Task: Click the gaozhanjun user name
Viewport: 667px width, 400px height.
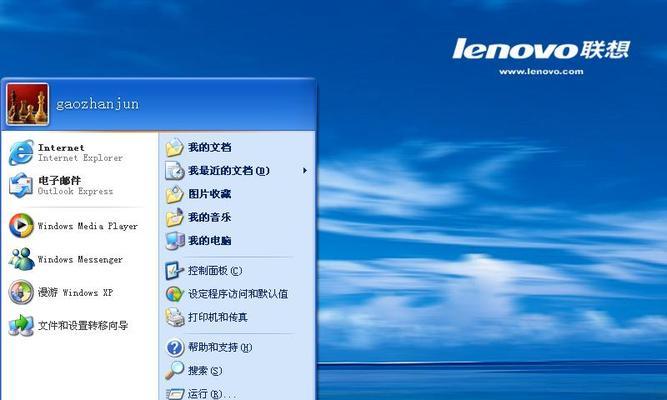Action: (x=97, y=104)
